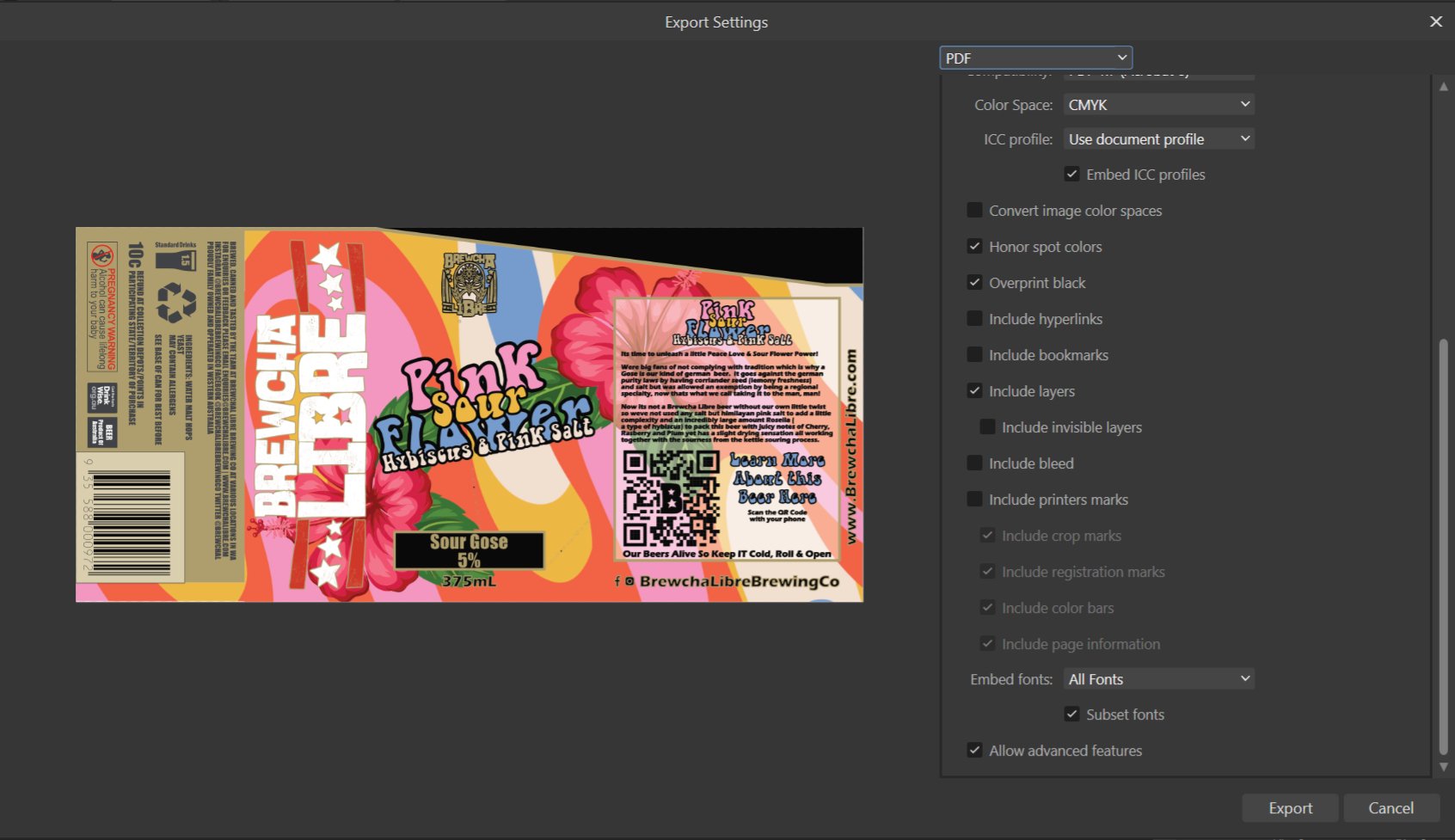This screenshot has height=840, width=1455.
Task: Open the ICC profile dropdown
Action: [x=1158, y=138]
